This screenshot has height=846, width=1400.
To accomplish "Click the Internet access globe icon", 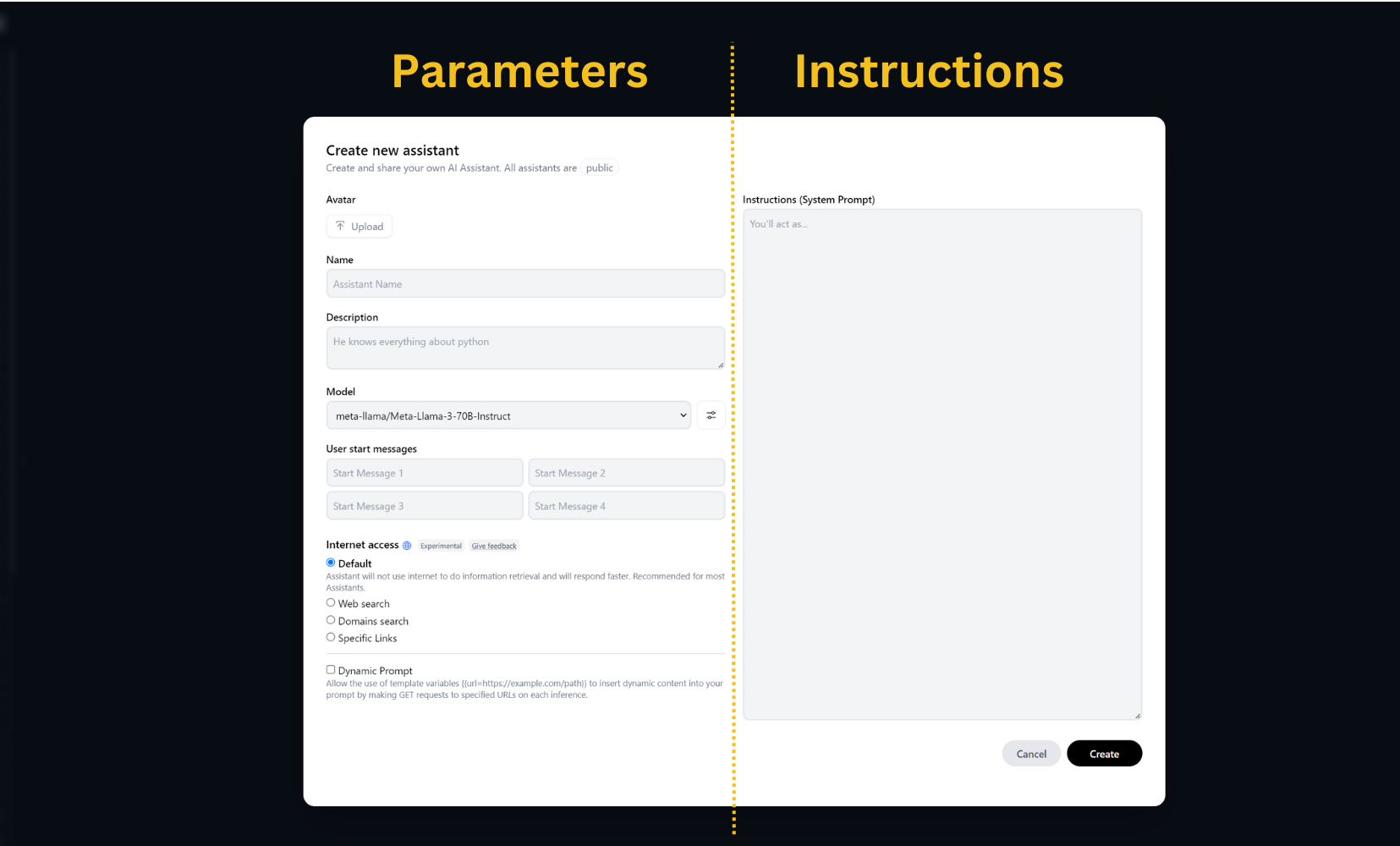I will point(407,546).
